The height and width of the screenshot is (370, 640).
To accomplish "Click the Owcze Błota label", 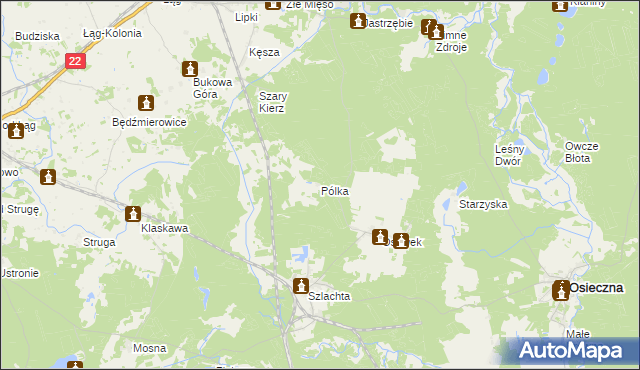I will (x=581, y=152).
